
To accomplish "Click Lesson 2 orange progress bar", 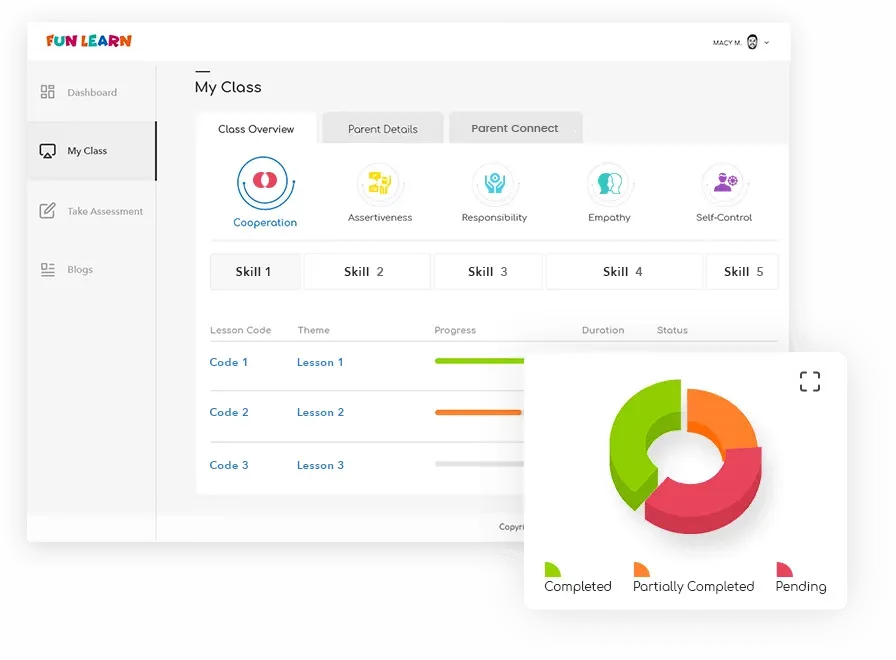I will [x=478, y=413].
